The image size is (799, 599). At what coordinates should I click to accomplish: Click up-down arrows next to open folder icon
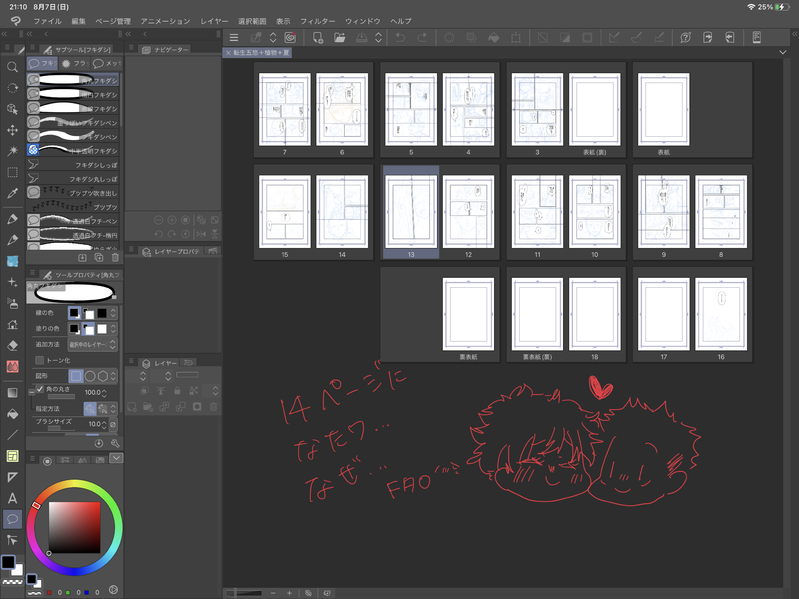[379, 38]
